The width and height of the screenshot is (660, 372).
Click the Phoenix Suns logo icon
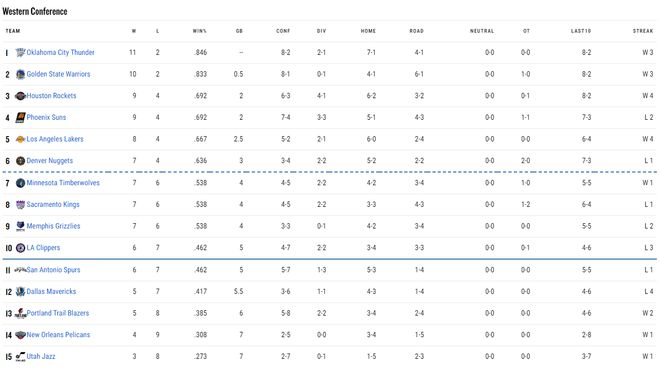[x=20, y=118]
